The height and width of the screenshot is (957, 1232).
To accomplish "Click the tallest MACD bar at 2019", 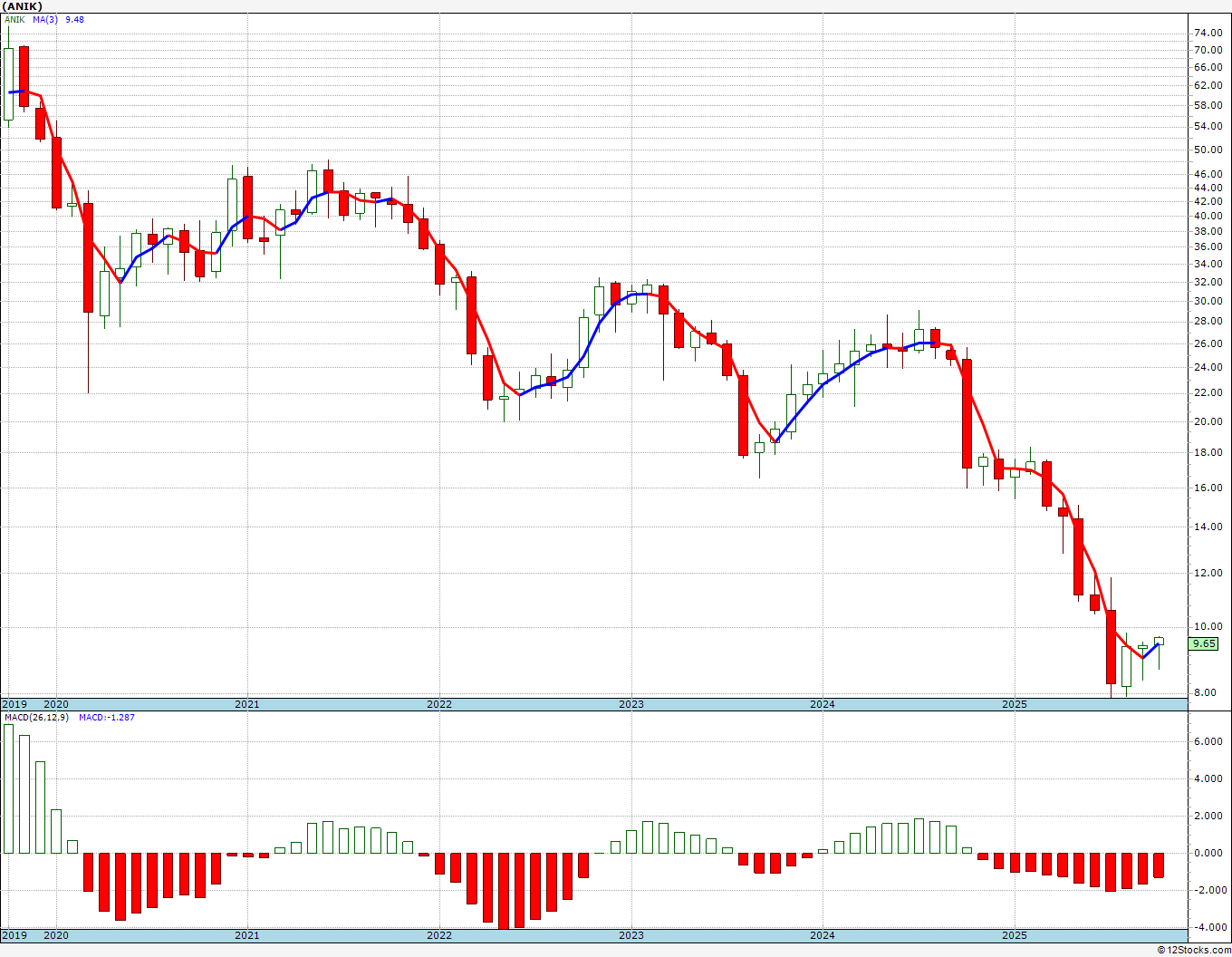I will click(9, 788).
